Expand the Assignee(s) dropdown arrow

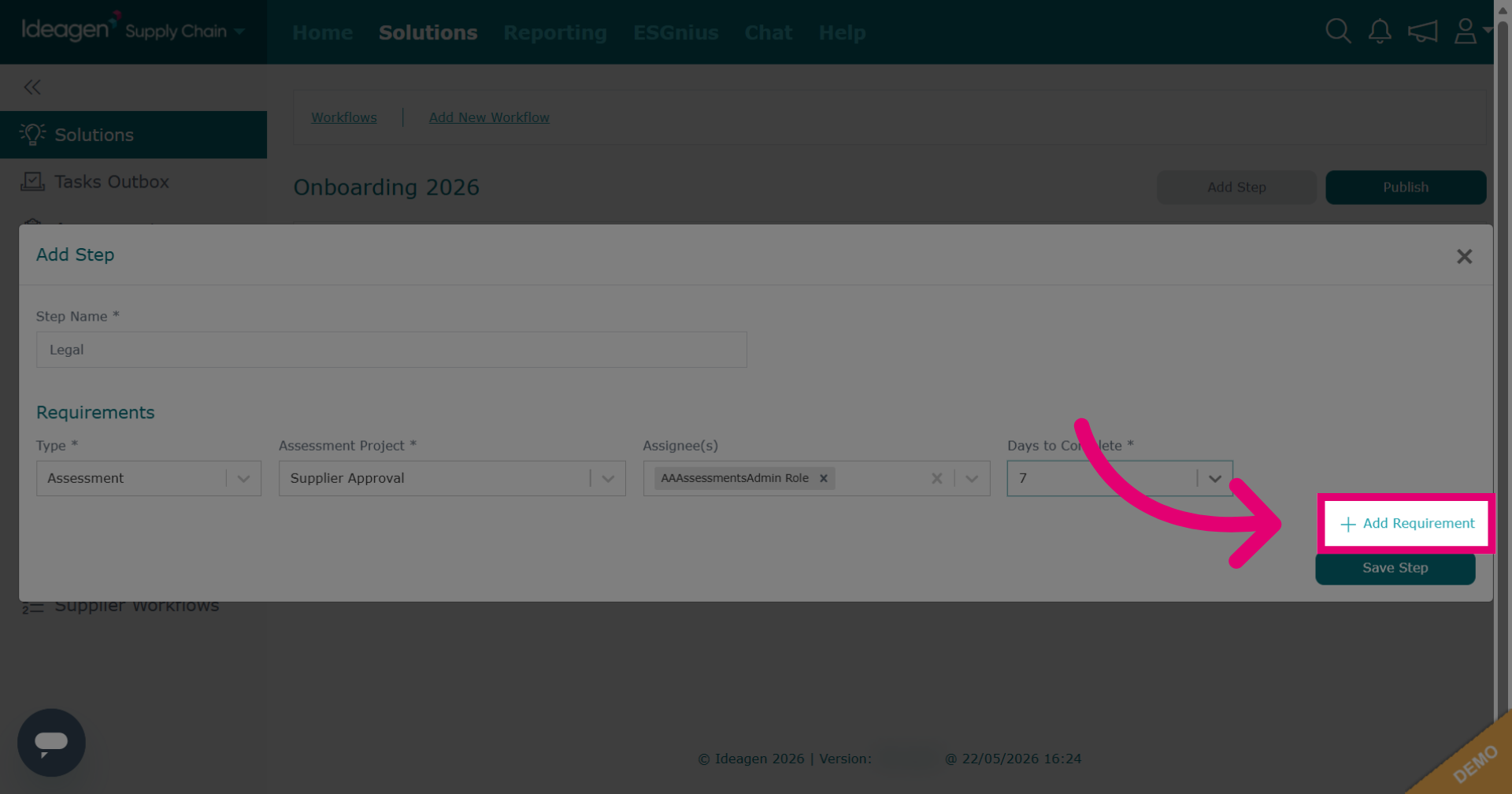point(972,478)
